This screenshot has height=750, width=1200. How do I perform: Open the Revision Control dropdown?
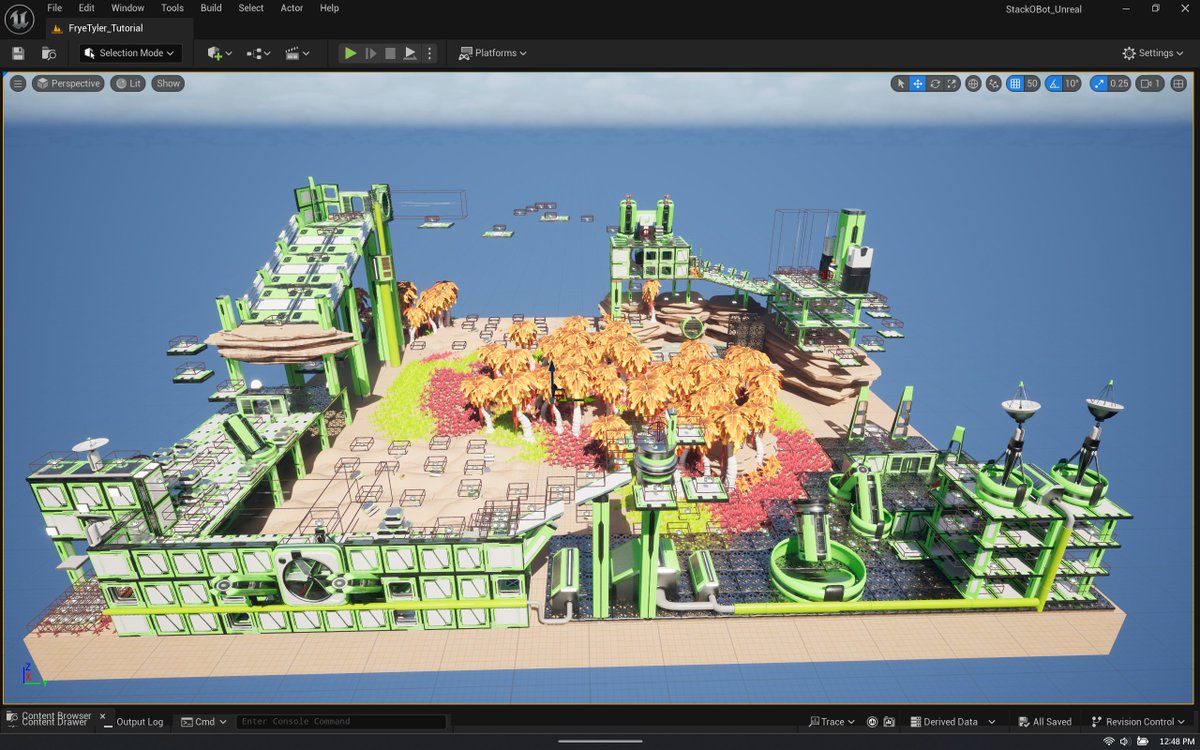pos(1138,722)
